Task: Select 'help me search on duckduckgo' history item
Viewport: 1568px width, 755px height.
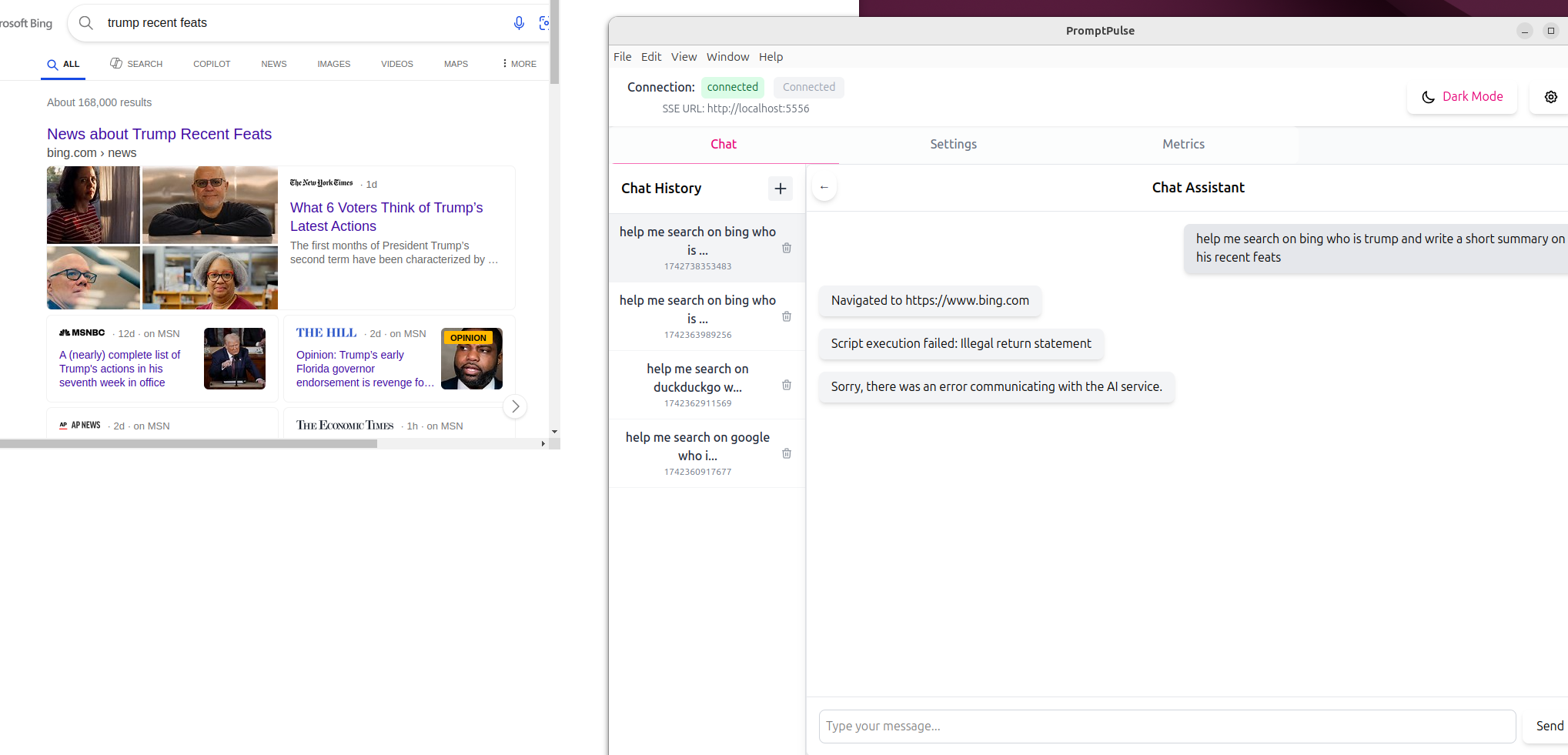Action: [697, 385]
